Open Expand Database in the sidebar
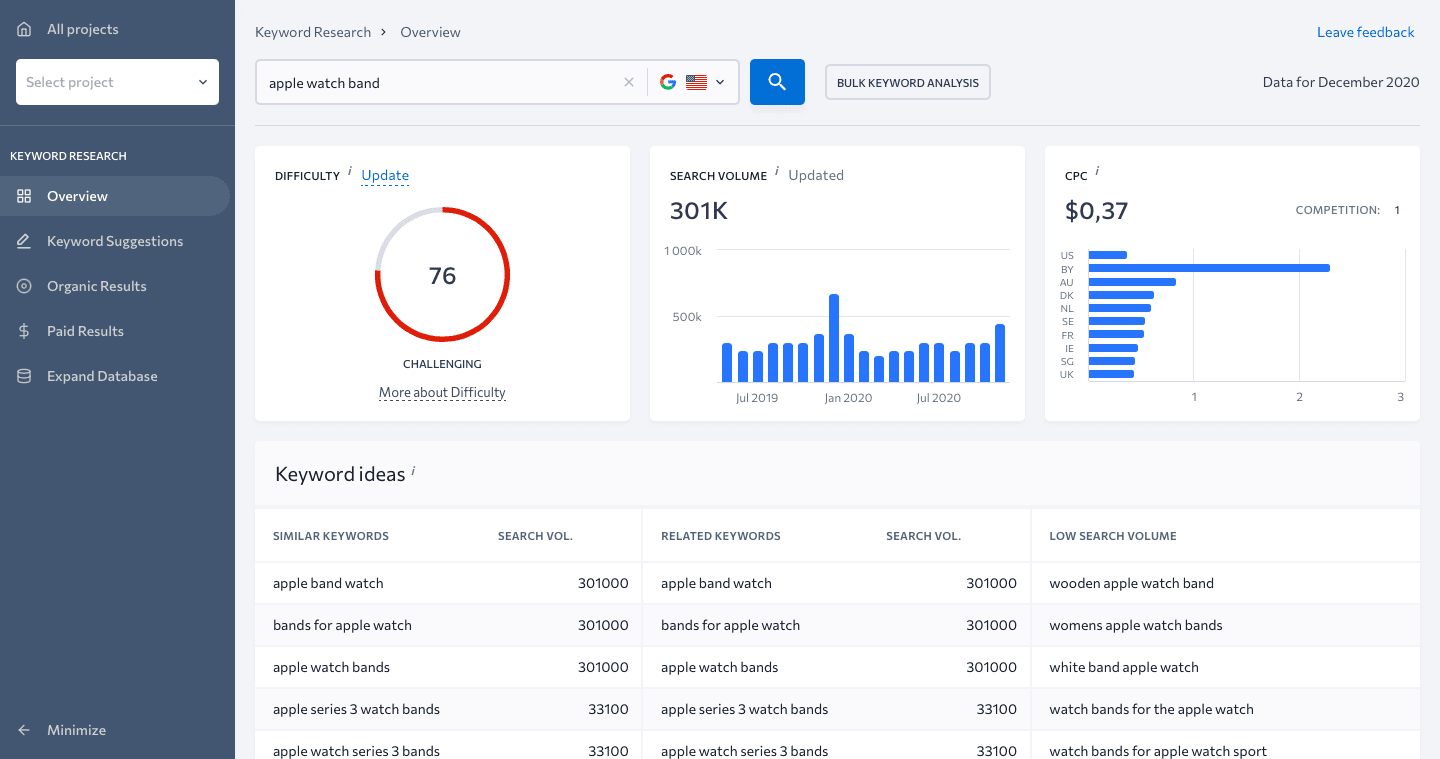 pos(115,376)
